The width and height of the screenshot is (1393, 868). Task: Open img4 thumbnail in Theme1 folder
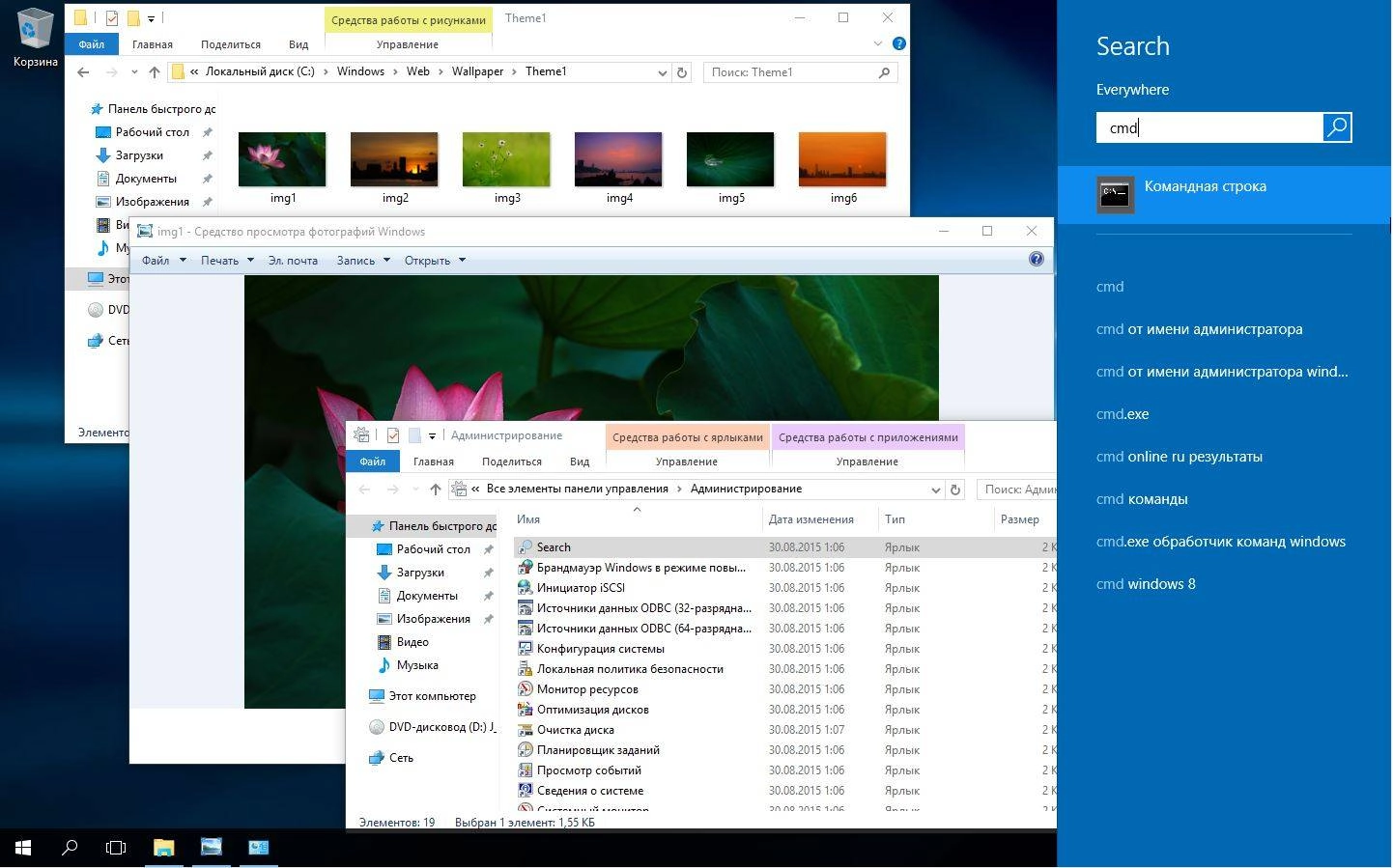618,159
